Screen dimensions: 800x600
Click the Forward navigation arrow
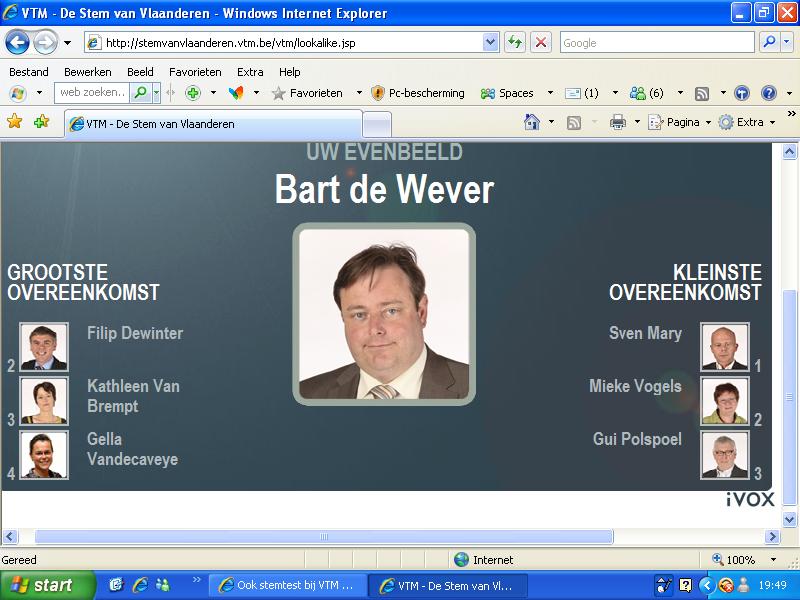click(x=45, y=43)
